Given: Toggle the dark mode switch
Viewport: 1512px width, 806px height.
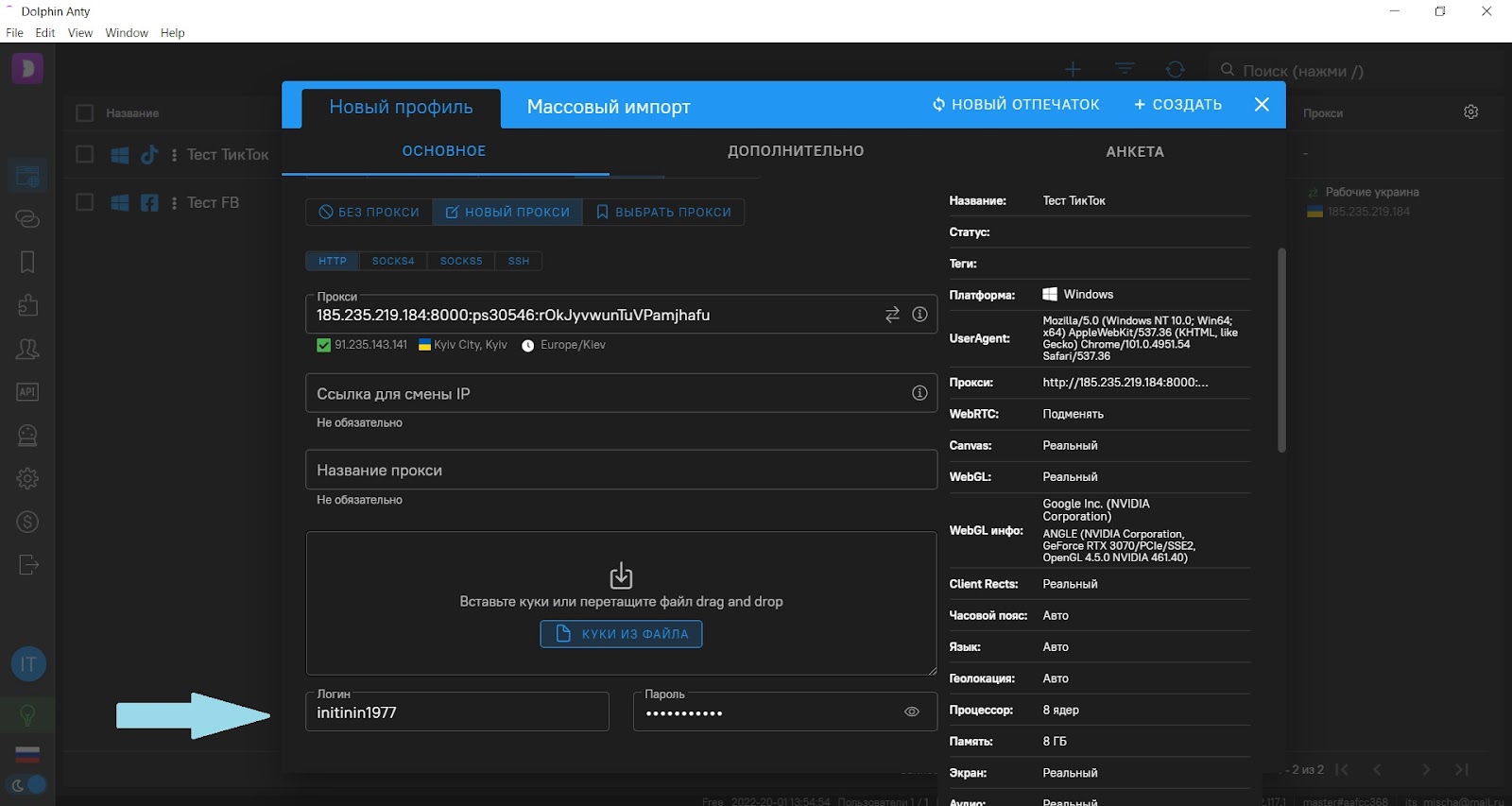Looking at the screenshot, I should click(x=28, y=784).
